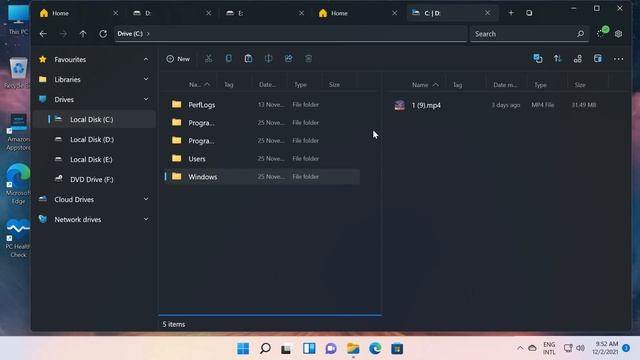Sort left pane by Name column header
The image size is (640, 360).
click(x=199, y=84)
